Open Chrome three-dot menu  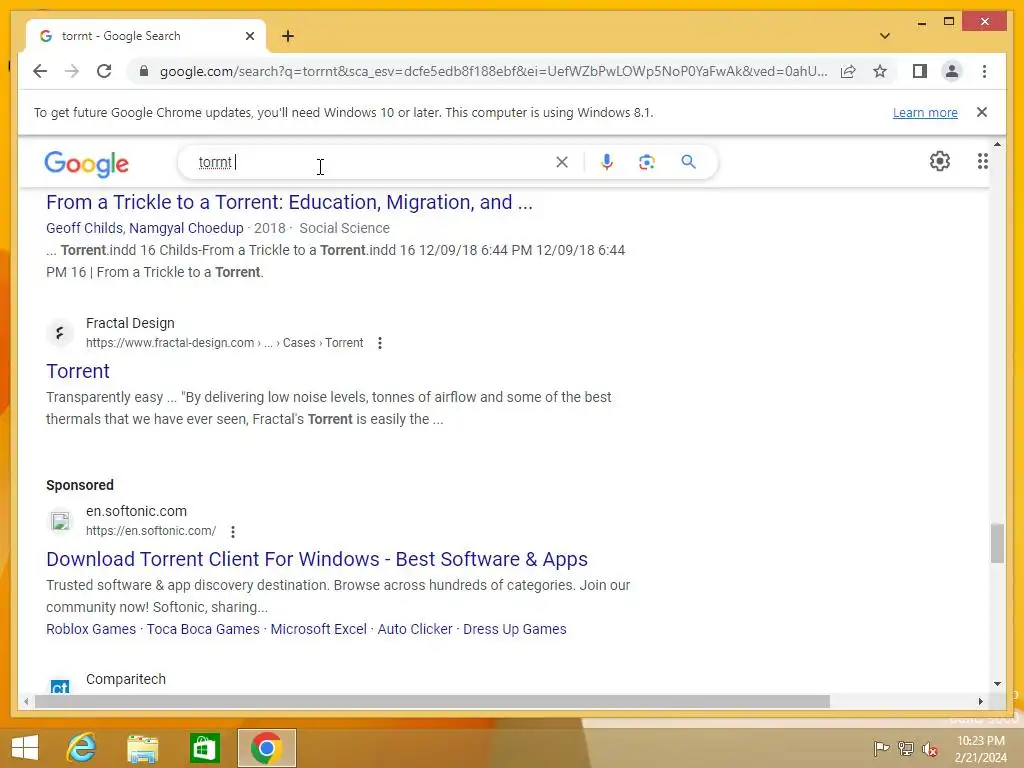(x=984, y=71)
